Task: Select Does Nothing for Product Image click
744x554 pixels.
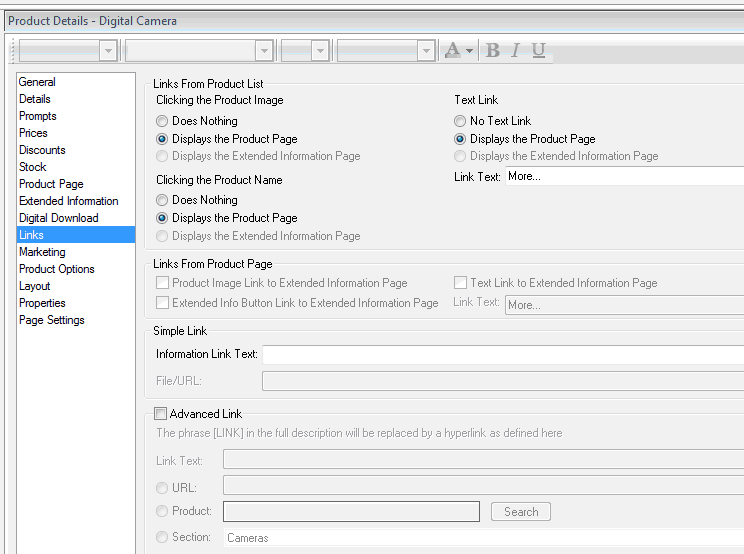Action: 163,121
